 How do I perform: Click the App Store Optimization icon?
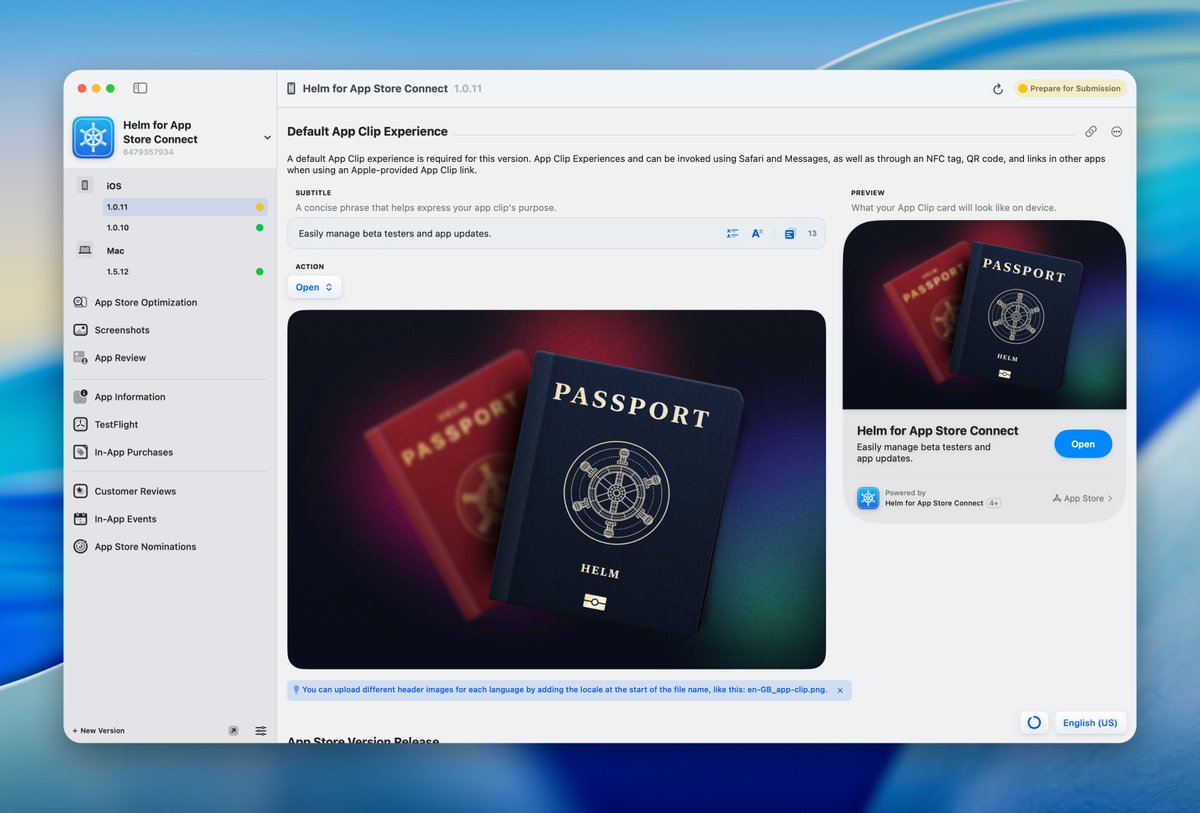coord(81,302)
